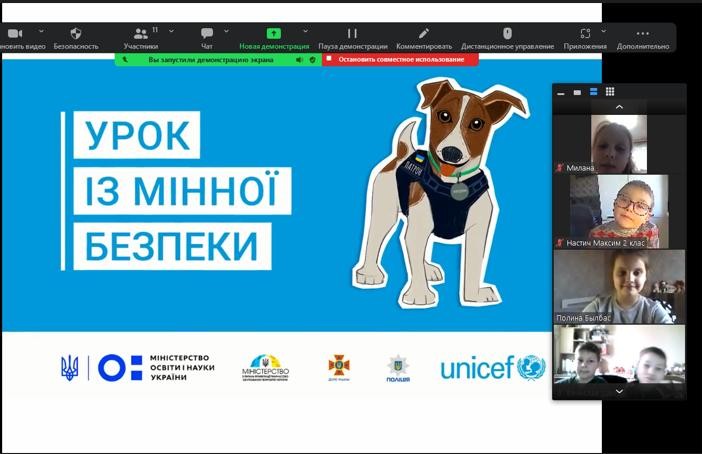Switch video panel to single-thumbnail view
The width and height of the screenshot is (702, 454).
point(577,93)
